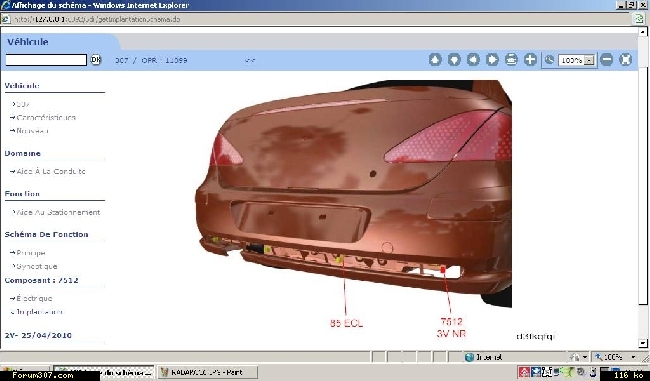Open the Synoptique schema link
Image resolution: width=650 pixels, height=381 pixels.
tap(36, 266)
